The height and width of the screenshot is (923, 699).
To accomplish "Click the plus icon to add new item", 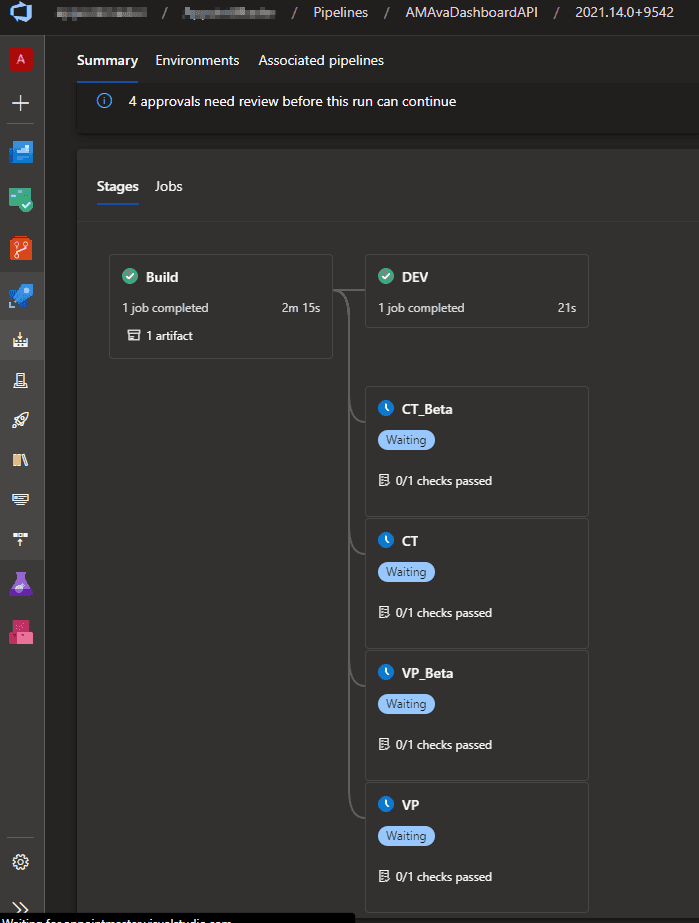I will (x=21, y=103).
